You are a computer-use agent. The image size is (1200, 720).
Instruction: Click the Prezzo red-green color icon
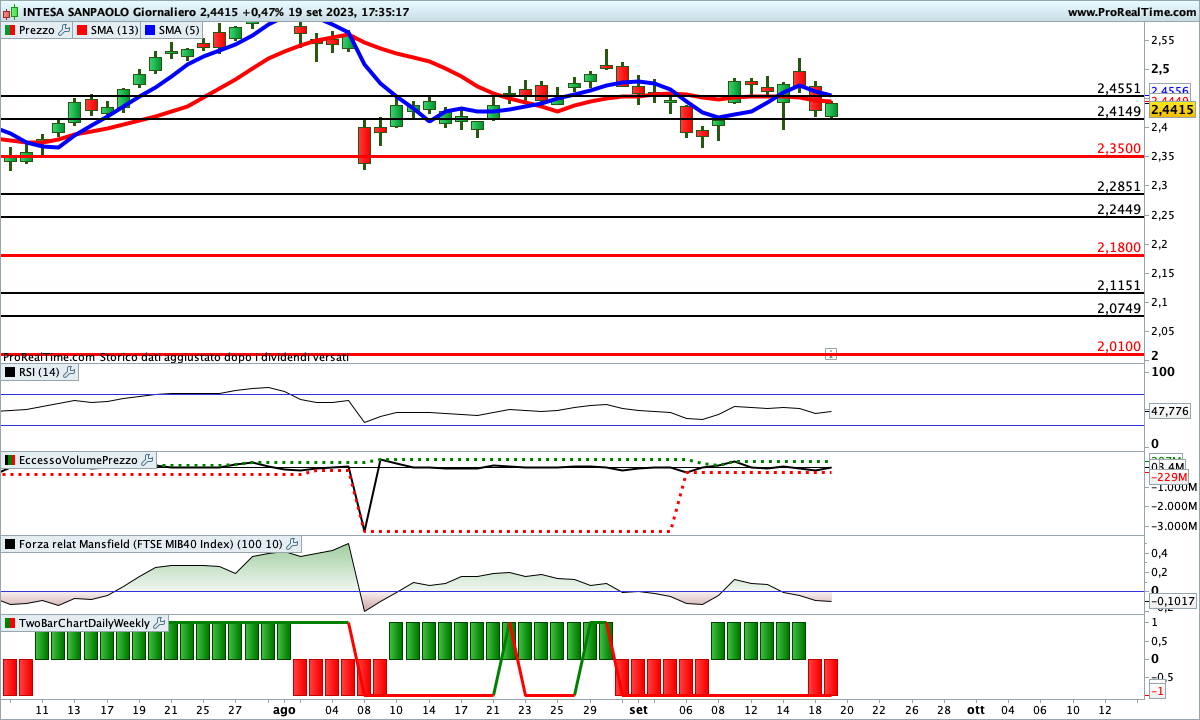coord(10,30)
